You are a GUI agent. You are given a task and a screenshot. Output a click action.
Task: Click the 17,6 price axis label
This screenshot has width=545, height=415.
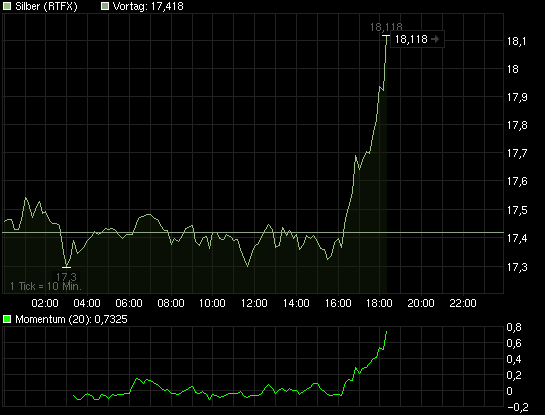517,181
